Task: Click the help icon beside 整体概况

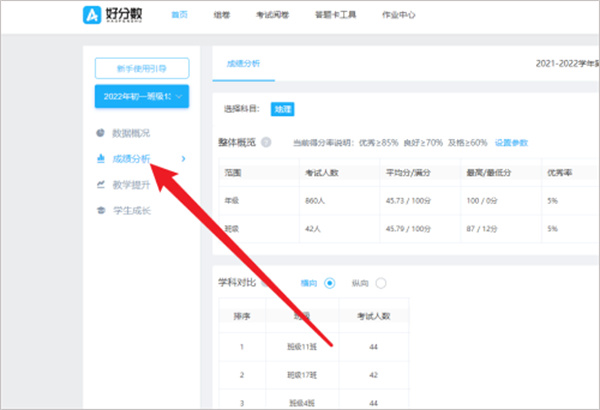Action: click(266, 142)
